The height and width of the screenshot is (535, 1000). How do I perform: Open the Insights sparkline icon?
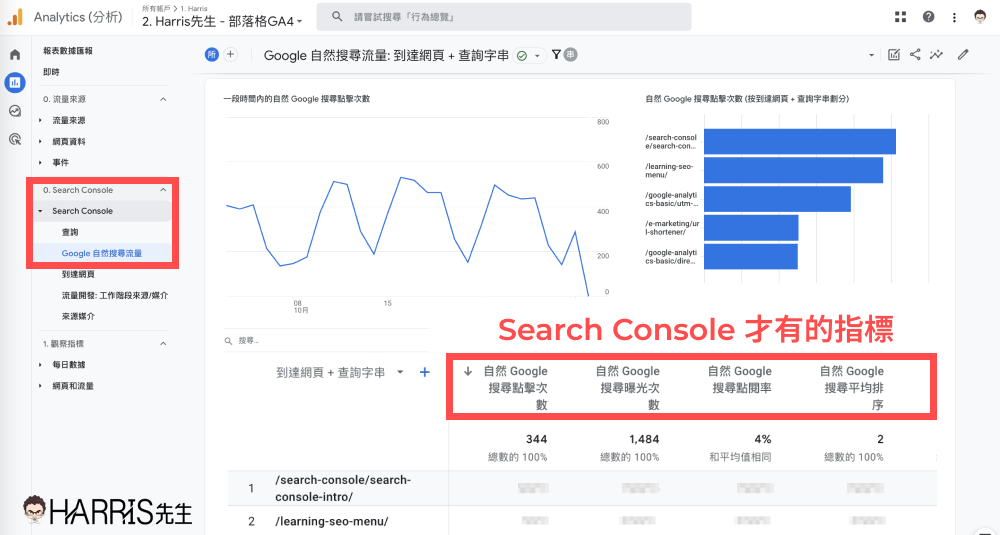click(x=936, y=55)
